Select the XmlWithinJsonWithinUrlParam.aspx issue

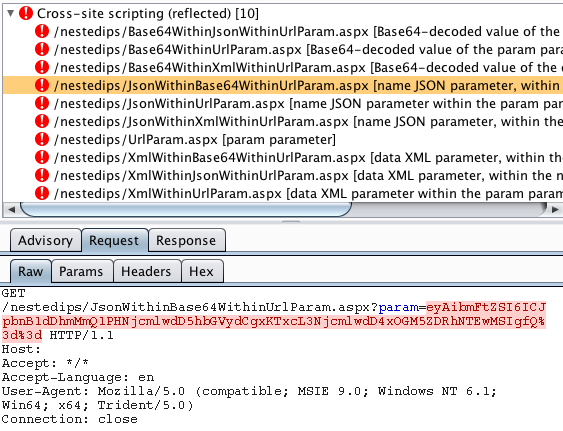coord(283,175)
